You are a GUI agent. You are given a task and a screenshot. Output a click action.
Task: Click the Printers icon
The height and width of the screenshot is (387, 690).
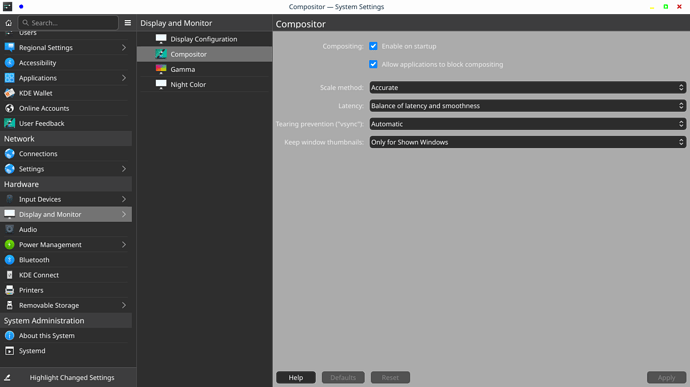pyautogui.click(x=9, y=290)
